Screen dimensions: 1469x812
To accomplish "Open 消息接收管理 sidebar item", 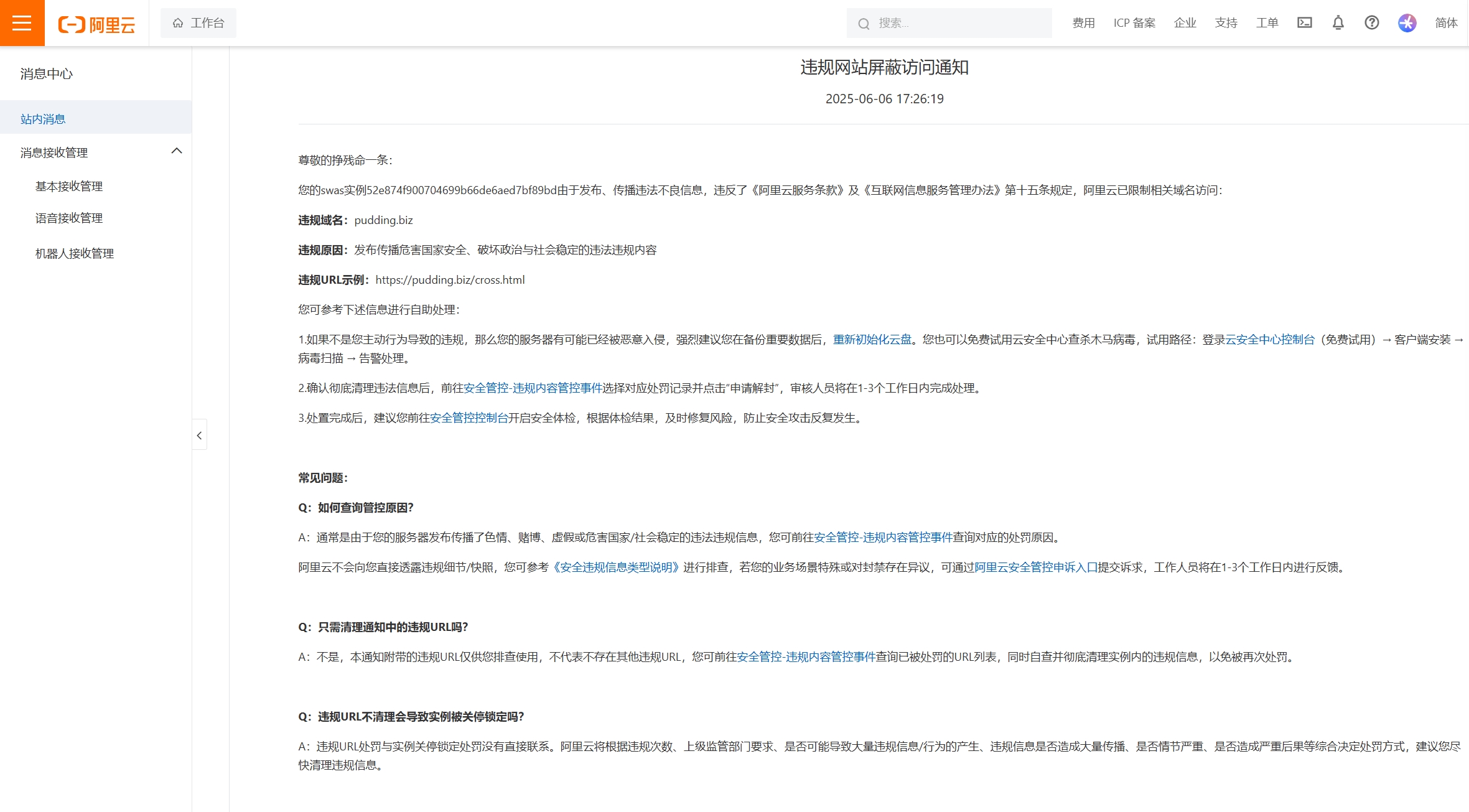I will 54,152.
